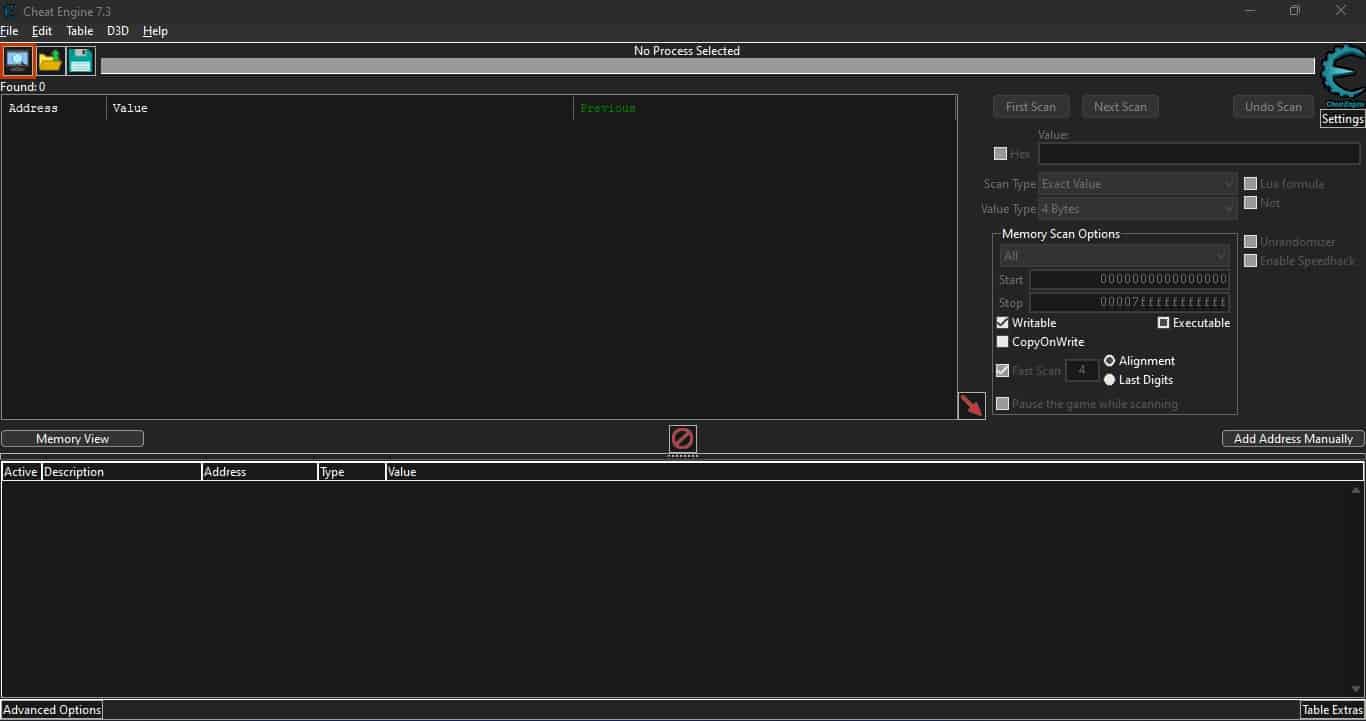The width and height of the screenshot is (1366, 721).
Task: Open the Edit menu
Action: (x=42, y=31)
